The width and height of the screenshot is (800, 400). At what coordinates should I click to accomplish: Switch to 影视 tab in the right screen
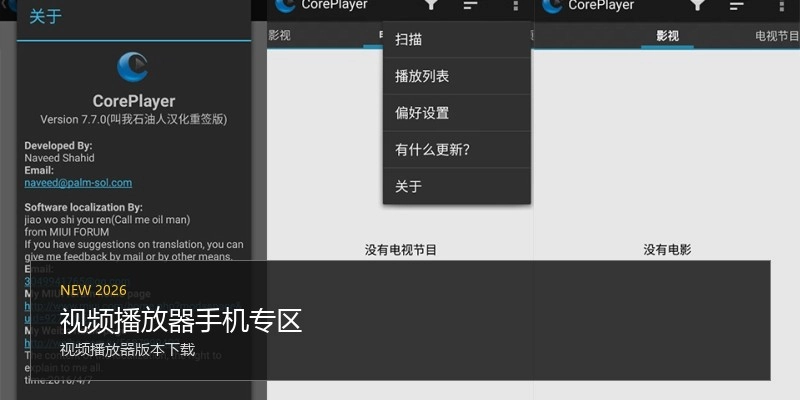click(x=667, y=36)
